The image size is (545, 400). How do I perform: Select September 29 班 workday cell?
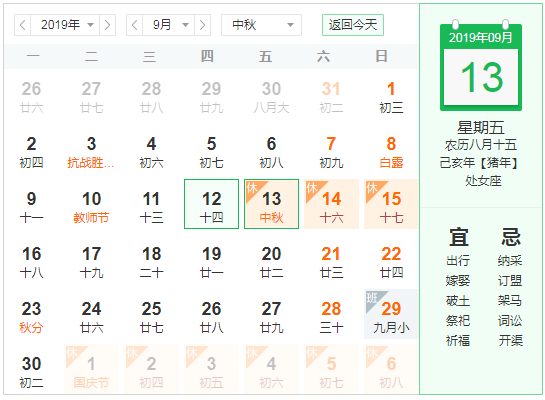coord(391,314)
